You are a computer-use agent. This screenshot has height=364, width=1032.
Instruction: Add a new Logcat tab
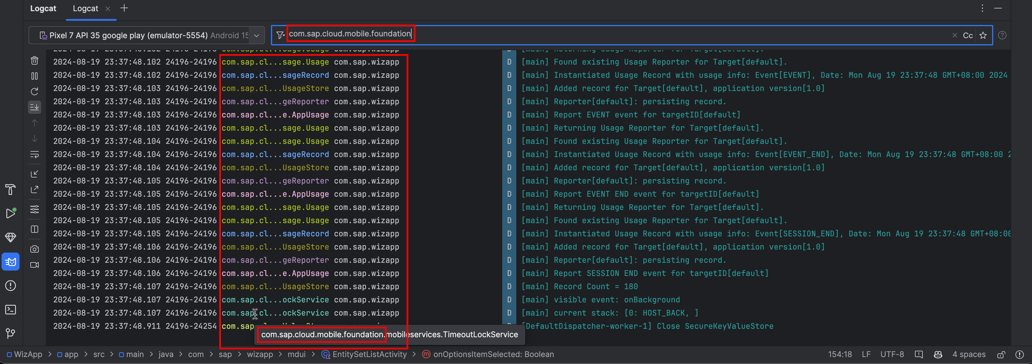click(x=124, y=9)
